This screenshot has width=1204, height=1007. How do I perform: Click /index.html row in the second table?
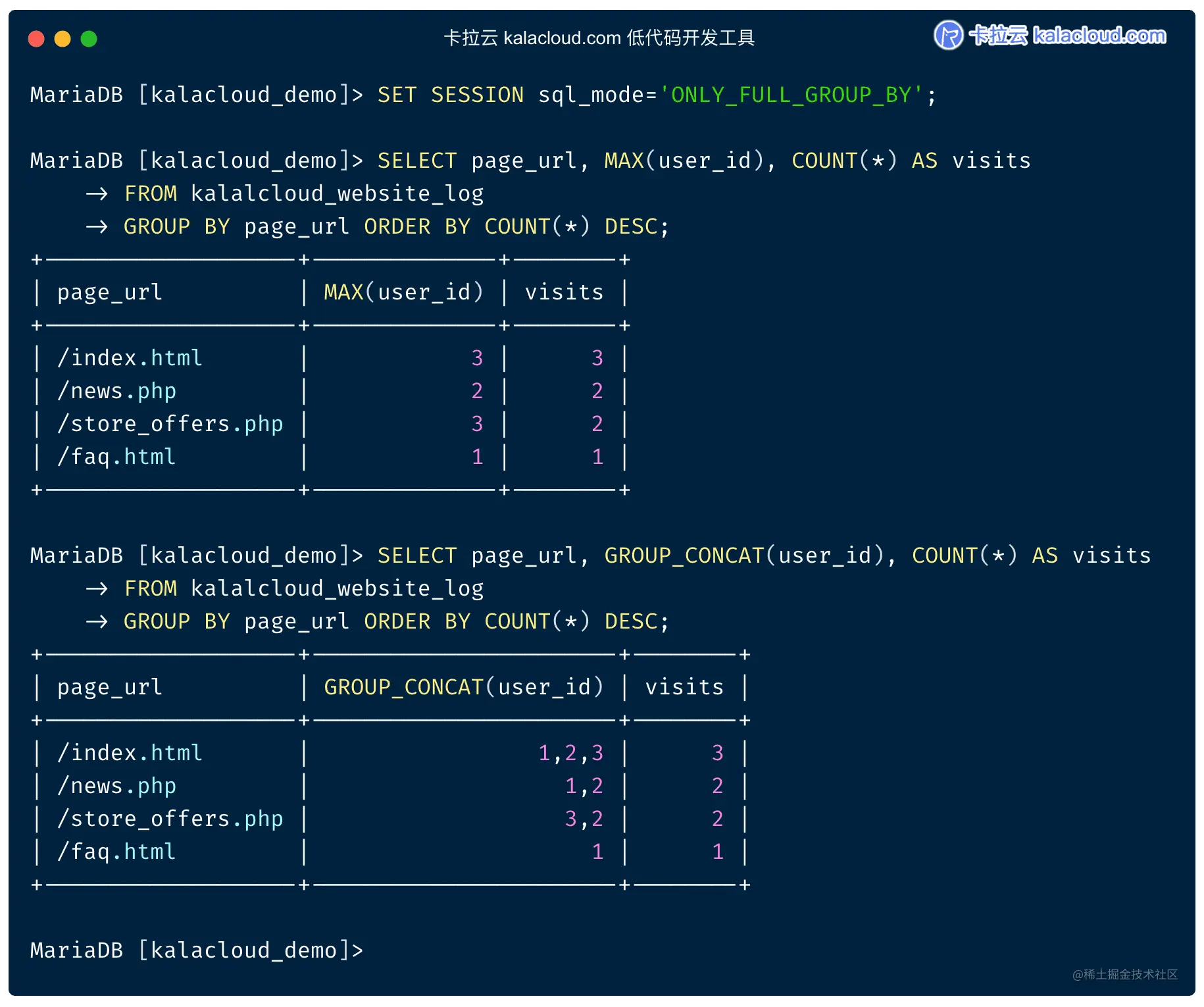[x=391, y=753]
